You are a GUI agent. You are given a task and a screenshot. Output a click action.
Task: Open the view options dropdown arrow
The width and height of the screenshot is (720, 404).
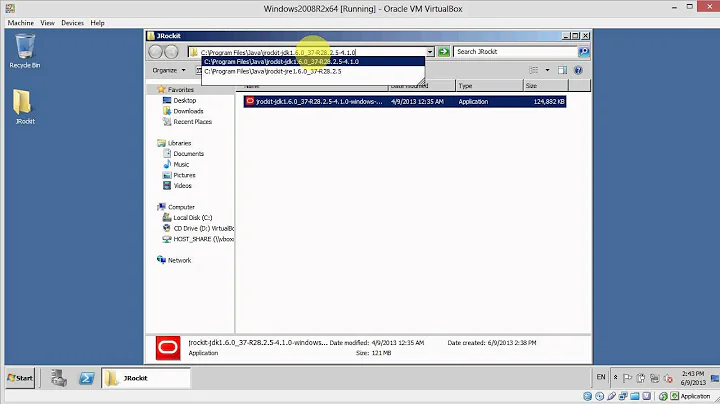click(x=547, y=70)
